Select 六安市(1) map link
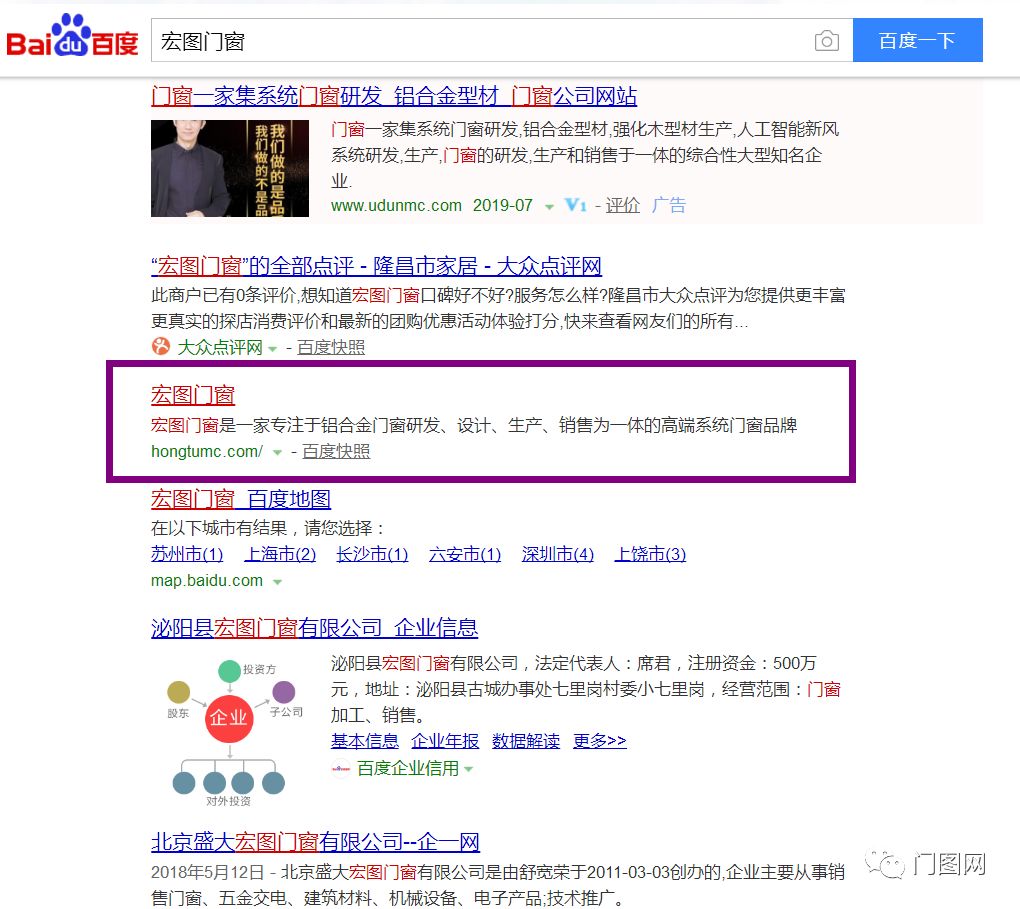 coord(465,554)
